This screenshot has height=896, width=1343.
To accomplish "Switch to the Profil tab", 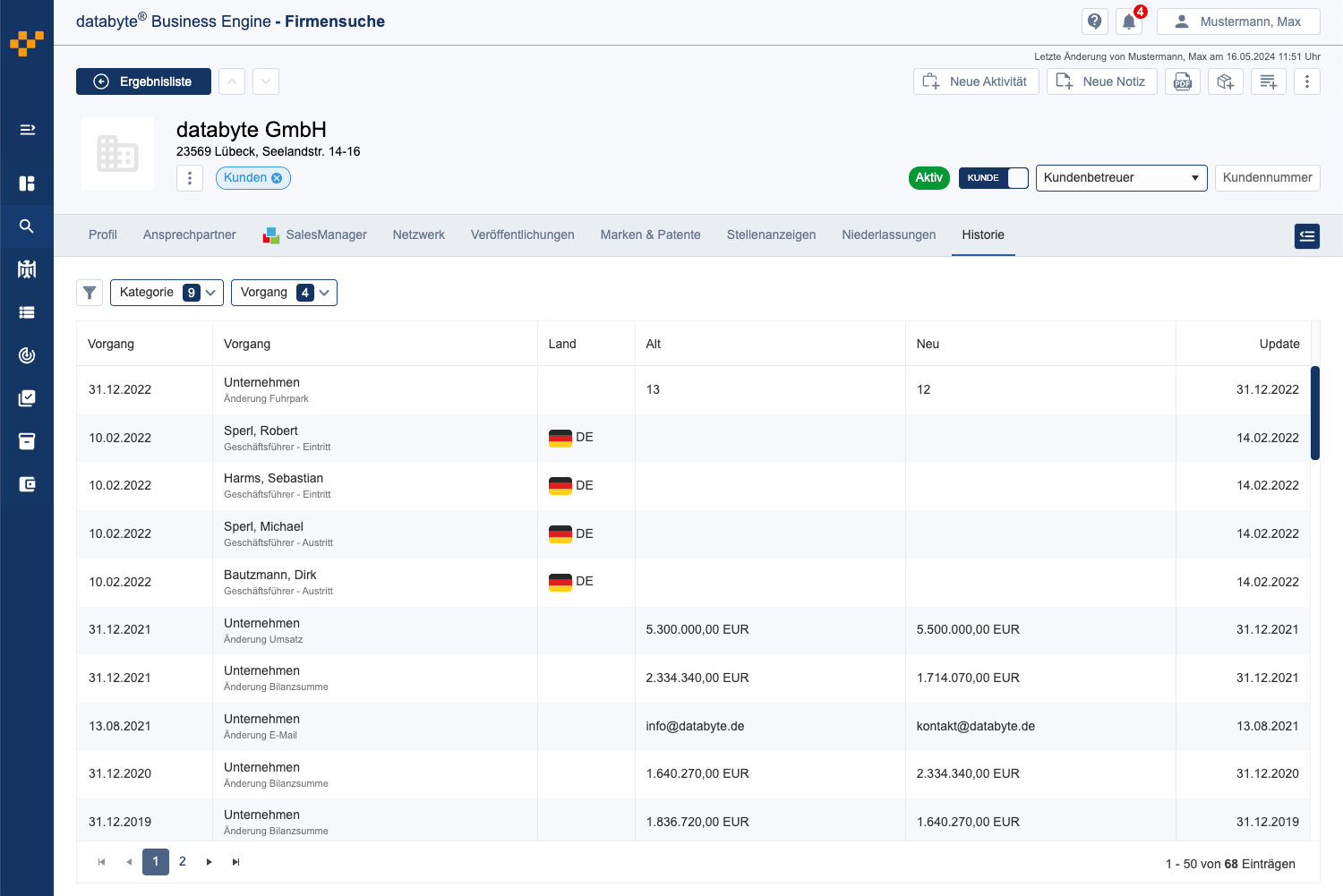I will [103, 235].
